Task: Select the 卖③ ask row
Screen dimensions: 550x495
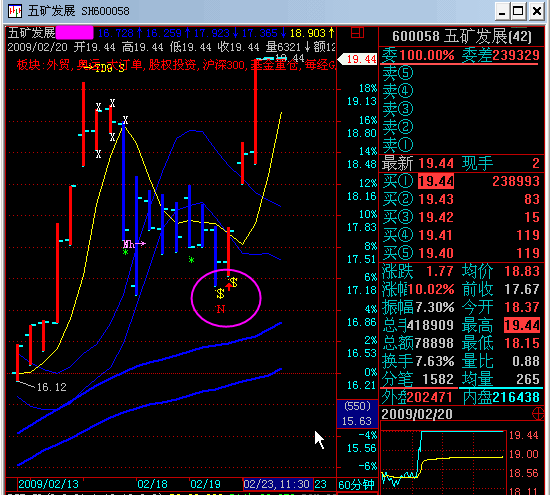Action: tap(461, 109)
